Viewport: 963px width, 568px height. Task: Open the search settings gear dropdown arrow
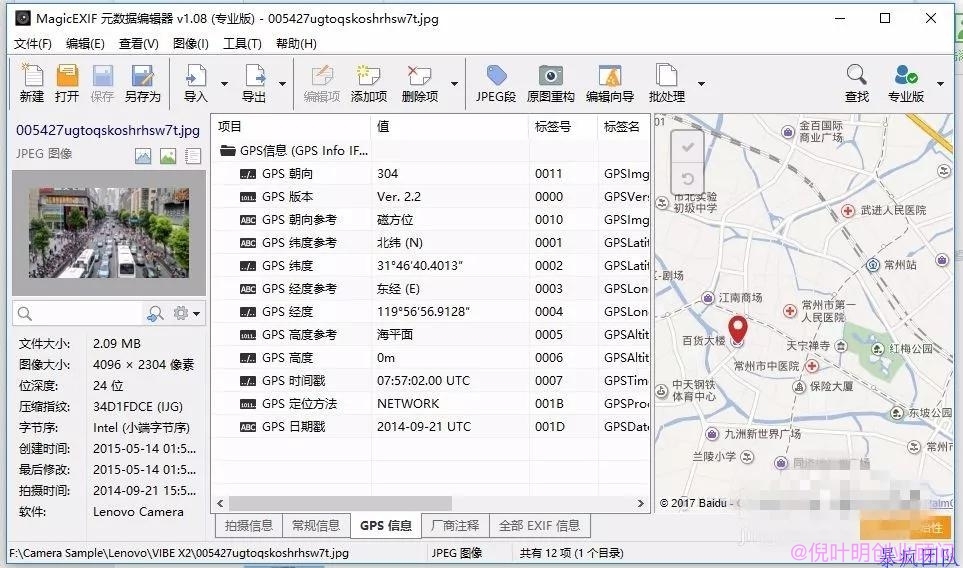click(197, 314)
